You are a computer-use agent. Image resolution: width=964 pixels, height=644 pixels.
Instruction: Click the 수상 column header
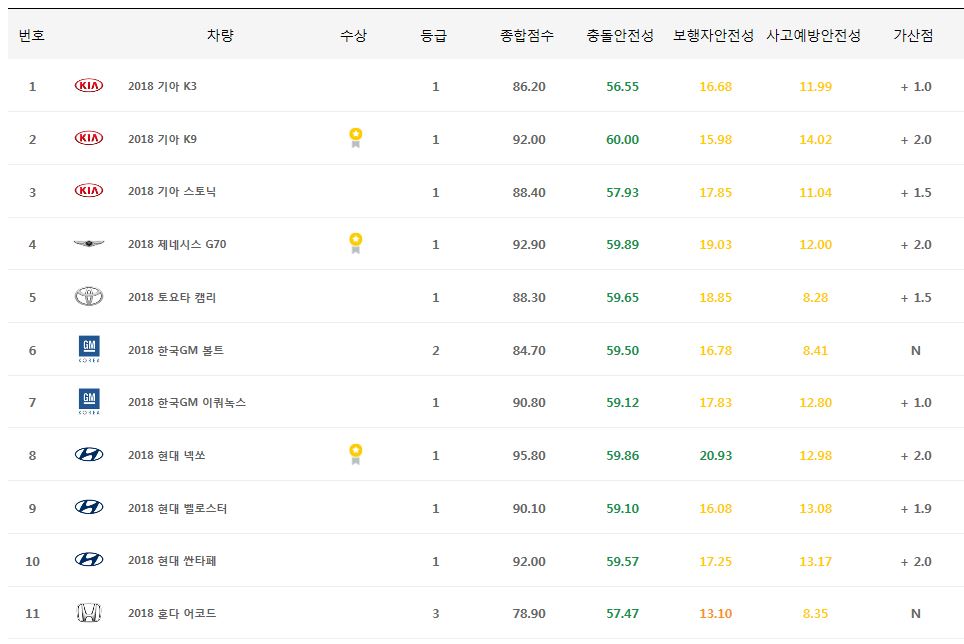[x=354, y=36]
